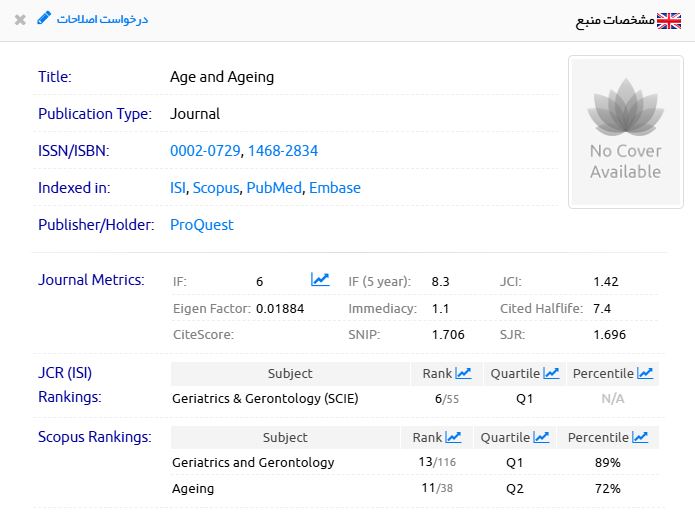Open ISSN 0002-0729 link
695x525 pixels.
pyautogui.click(x=205, y=151)
